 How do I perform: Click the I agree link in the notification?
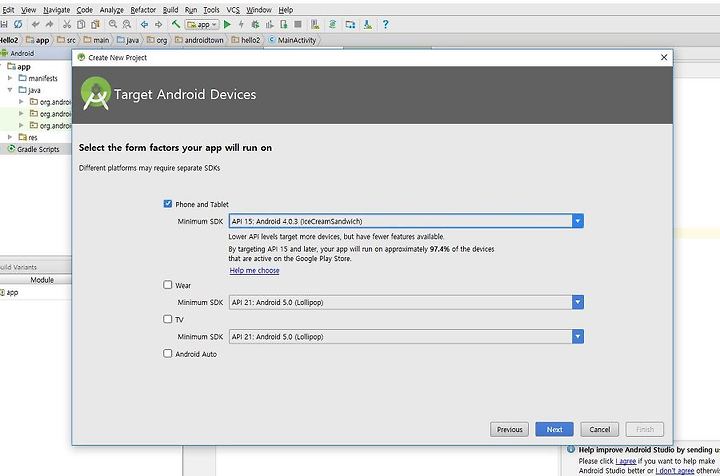point(626,461)
